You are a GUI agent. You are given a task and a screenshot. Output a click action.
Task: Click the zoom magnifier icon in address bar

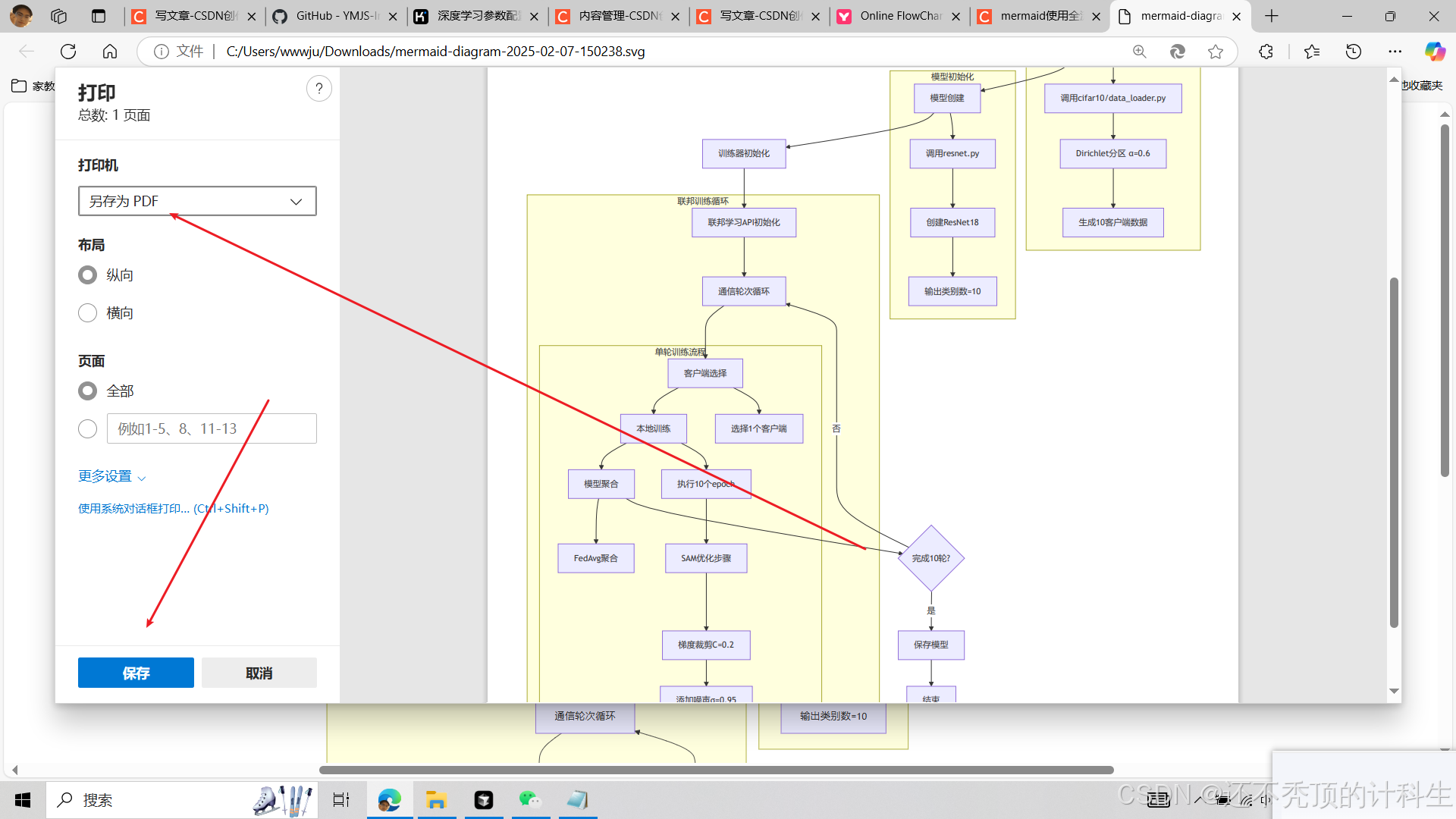[x=1139, y=52]
